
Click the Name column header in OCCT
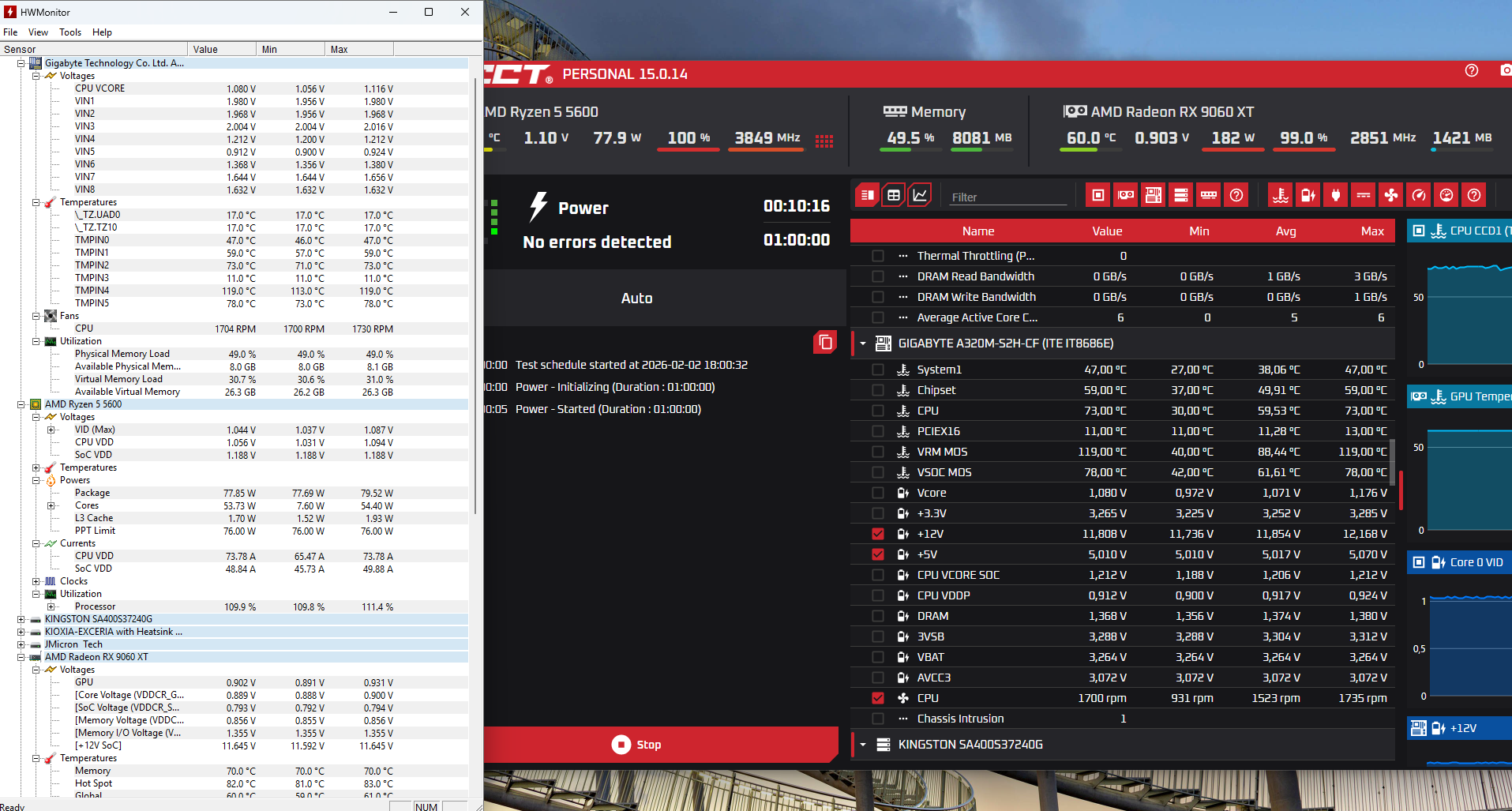tap(977, 231)
